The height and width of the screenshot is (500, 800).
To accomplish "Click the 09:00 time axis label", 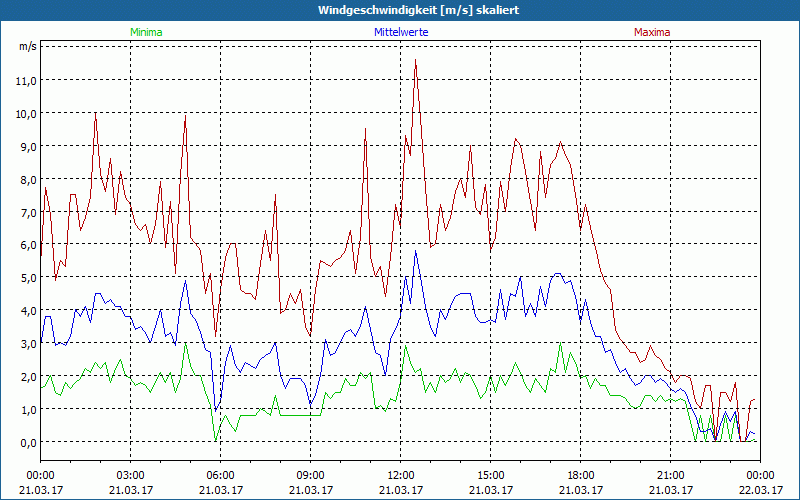I will 310,475.
